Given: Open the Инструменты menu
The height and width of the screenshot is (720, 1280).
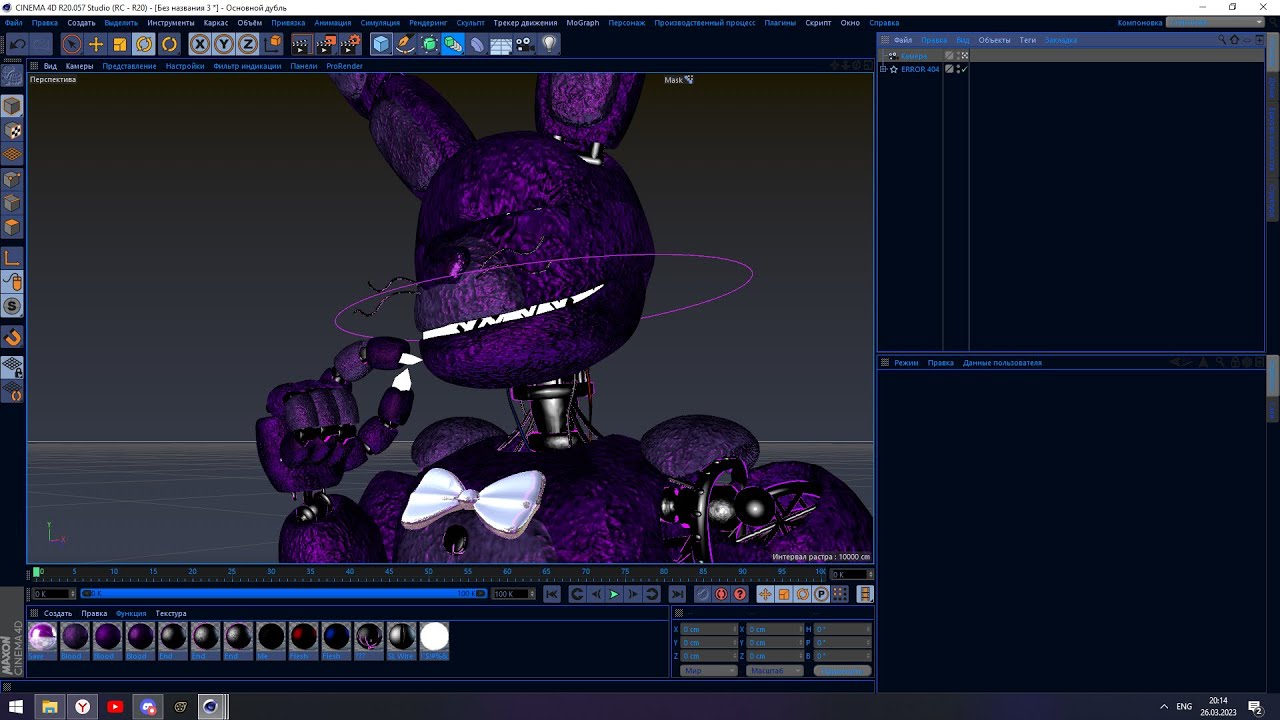Looking at the screenshot, I should coord(170,22).
